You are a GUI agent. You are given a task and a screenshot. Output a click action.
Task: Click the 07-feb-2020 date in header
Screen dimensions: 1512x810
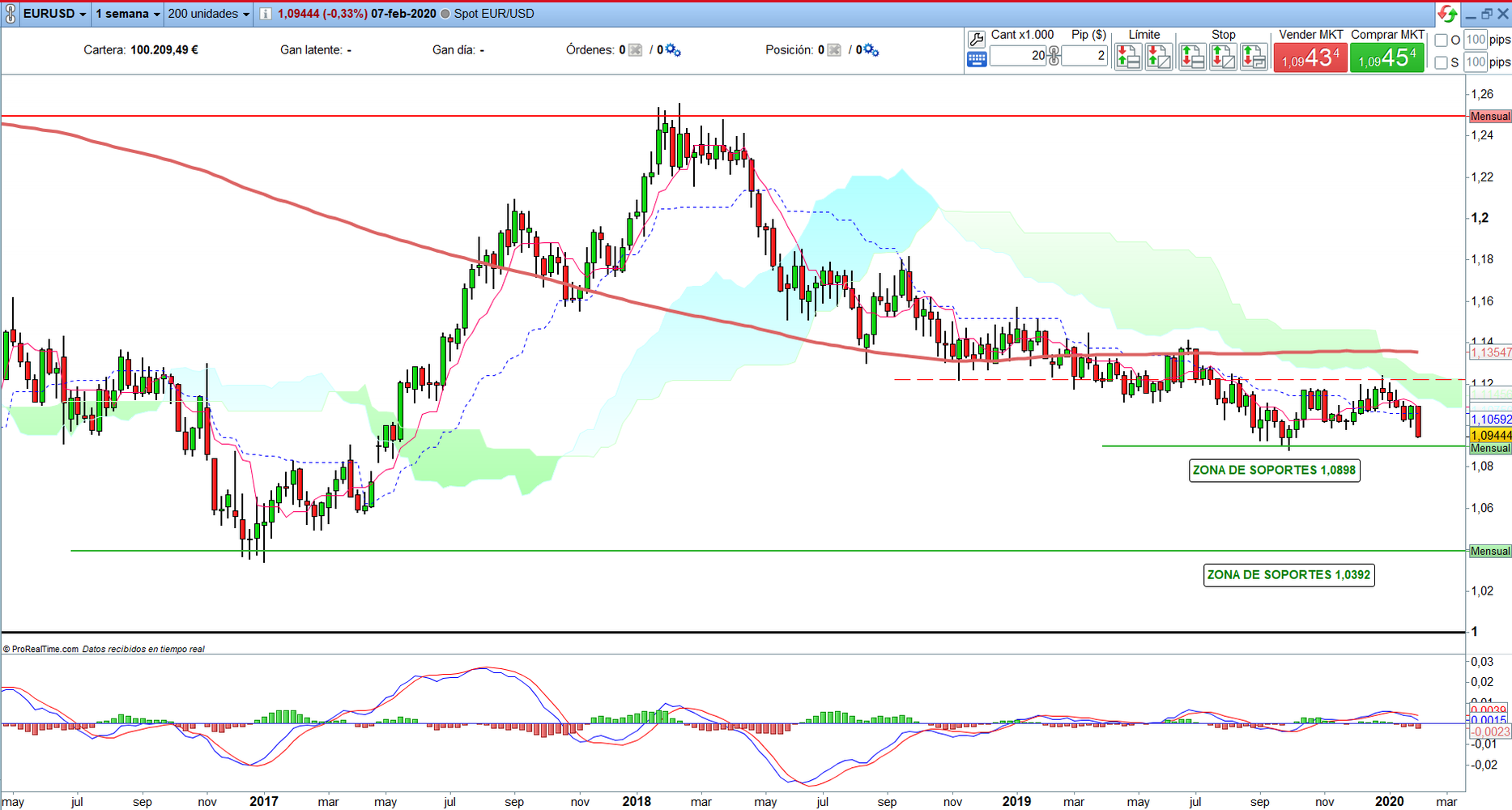pyautogui.click(x=403, y=14)
